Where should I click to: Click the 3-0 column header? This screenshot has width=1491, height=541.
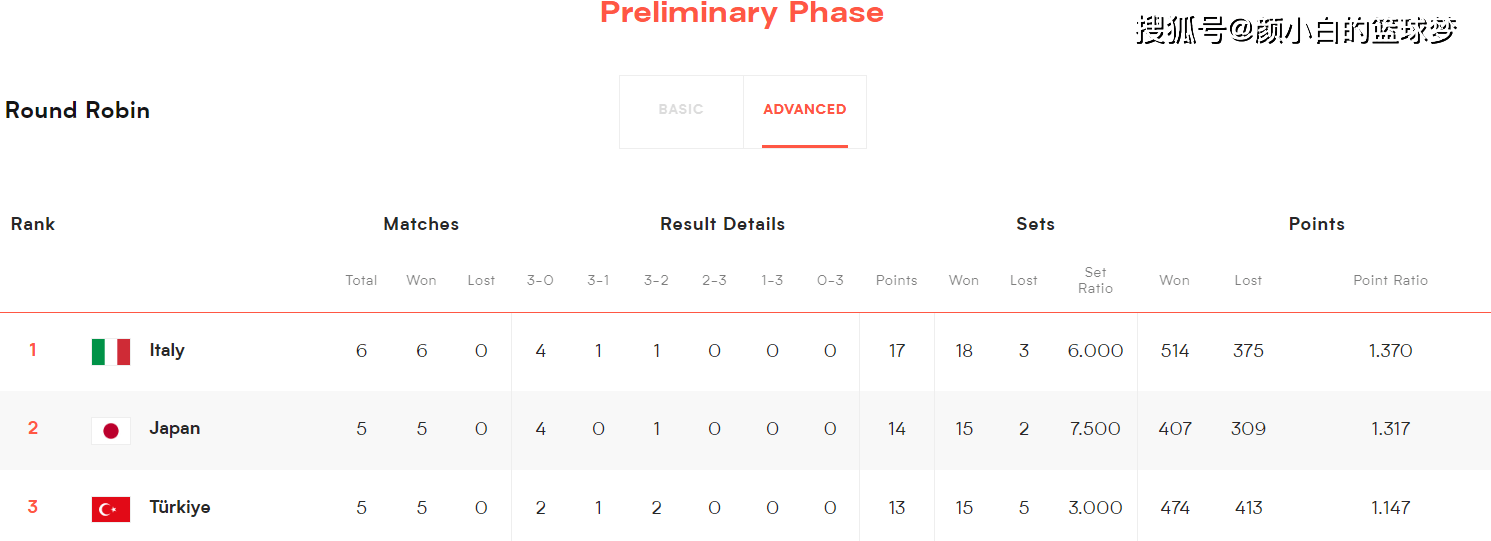[x=540, y=280]
